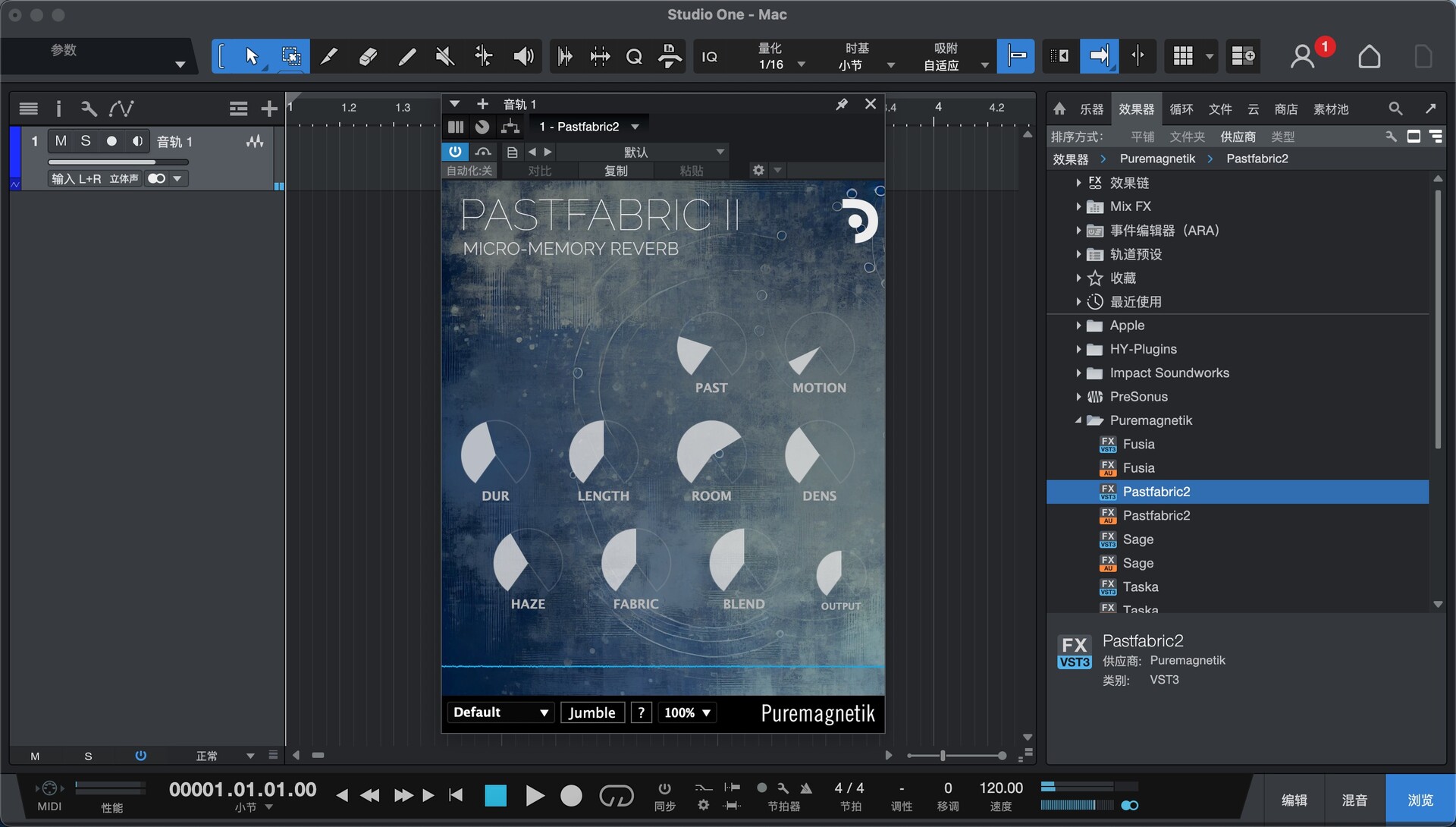Switch to the 素材池 browser tab
The image size is (1456, 827).
[1331, 109]
